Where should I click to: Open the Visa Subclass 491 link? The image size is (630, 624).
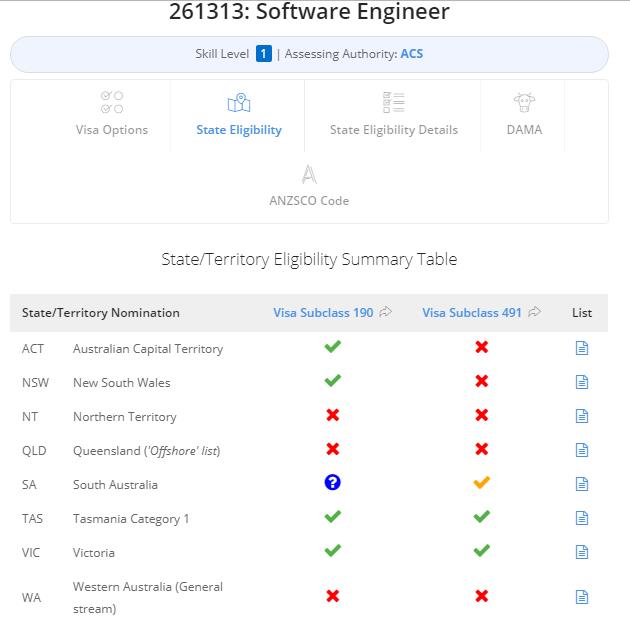[x=472, y=313]
